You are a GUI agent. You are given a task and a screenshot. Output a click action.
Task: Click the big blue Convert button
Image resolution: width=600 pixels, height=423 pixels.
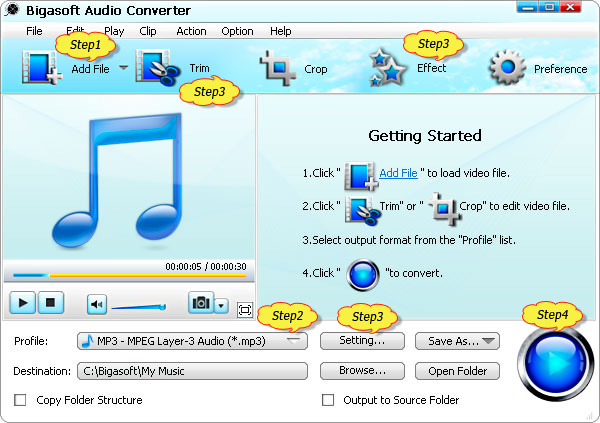point(555,363)
